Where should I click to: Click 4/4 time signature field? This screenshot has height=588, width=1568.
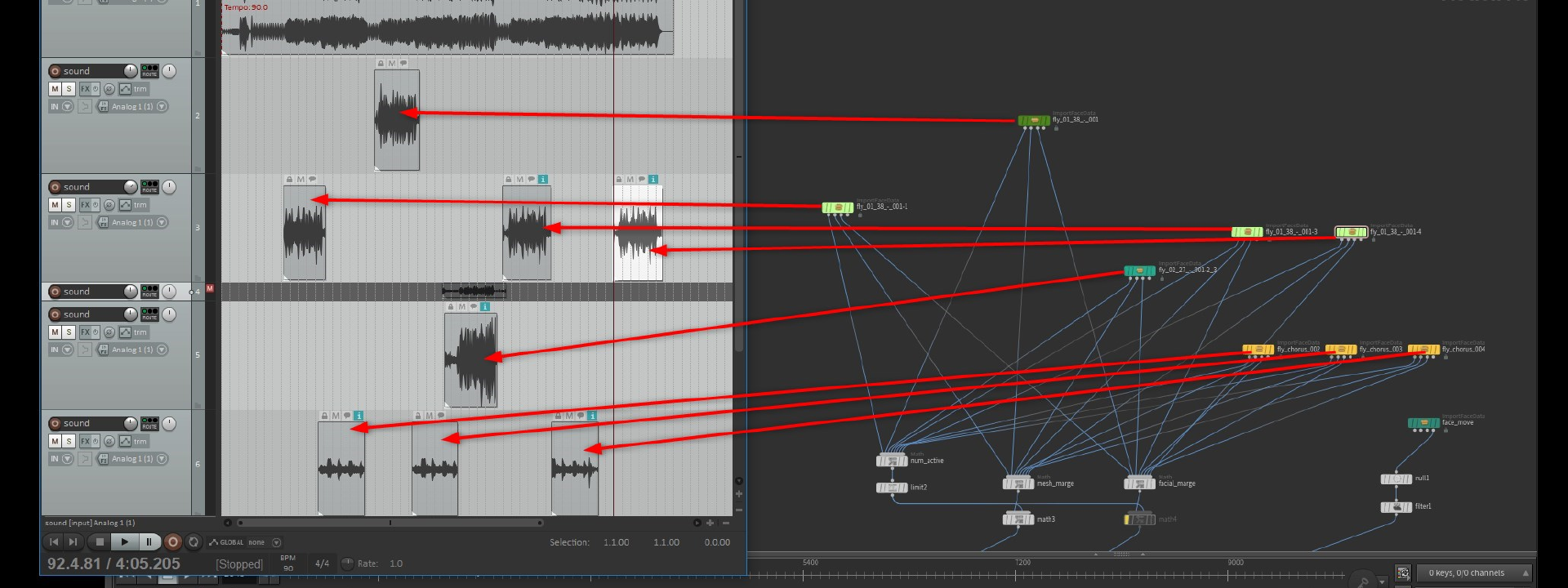(x=323, y=563)
